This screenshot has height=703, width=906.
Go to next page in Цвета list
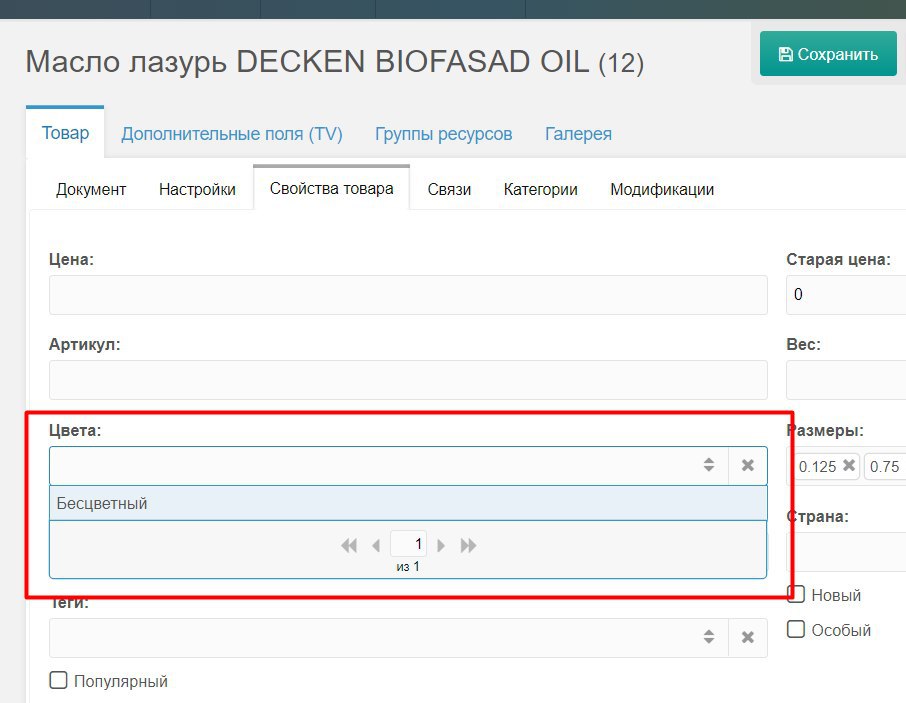(441, 545)
